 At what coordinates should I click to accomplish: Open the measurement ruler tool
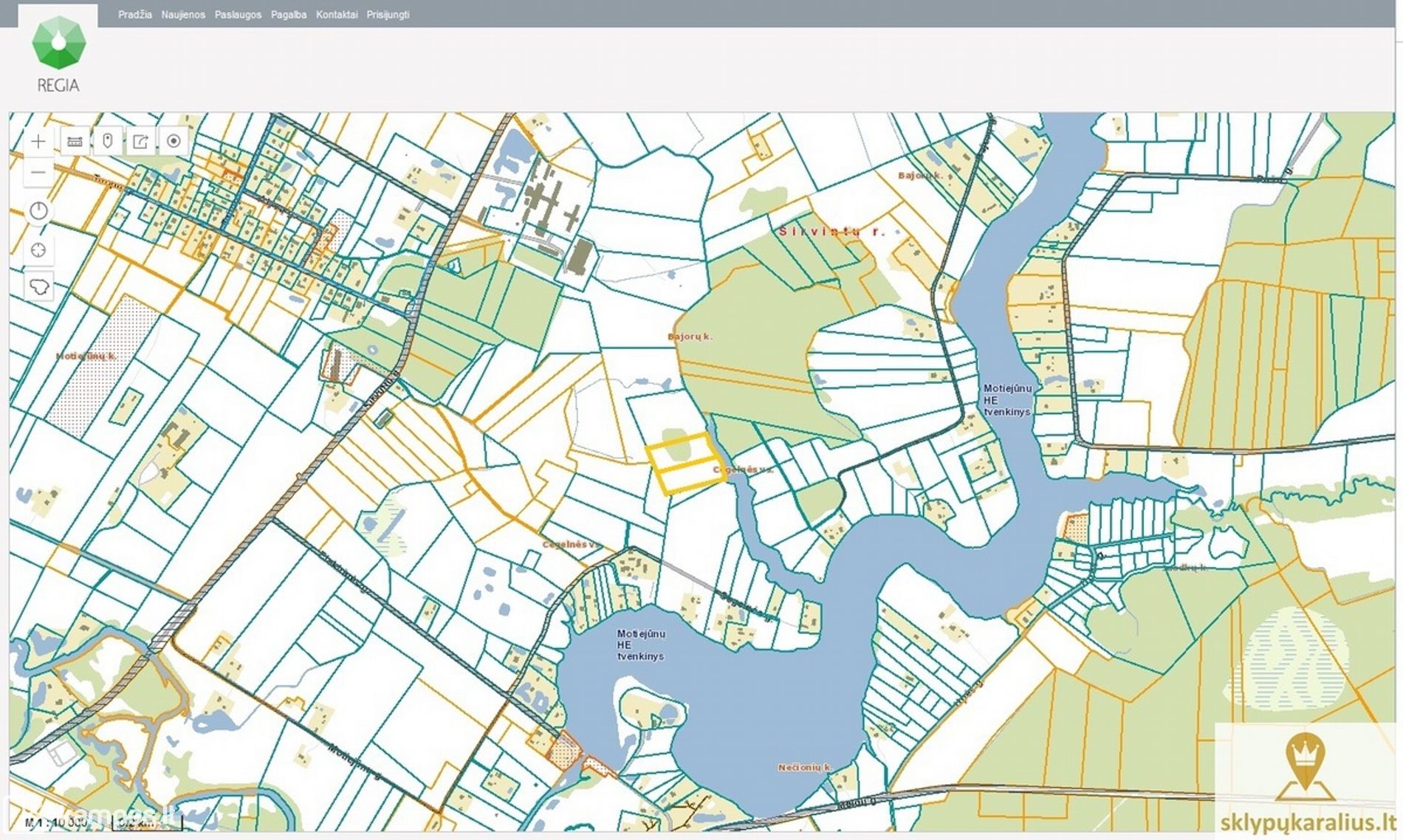click(75, 141)
